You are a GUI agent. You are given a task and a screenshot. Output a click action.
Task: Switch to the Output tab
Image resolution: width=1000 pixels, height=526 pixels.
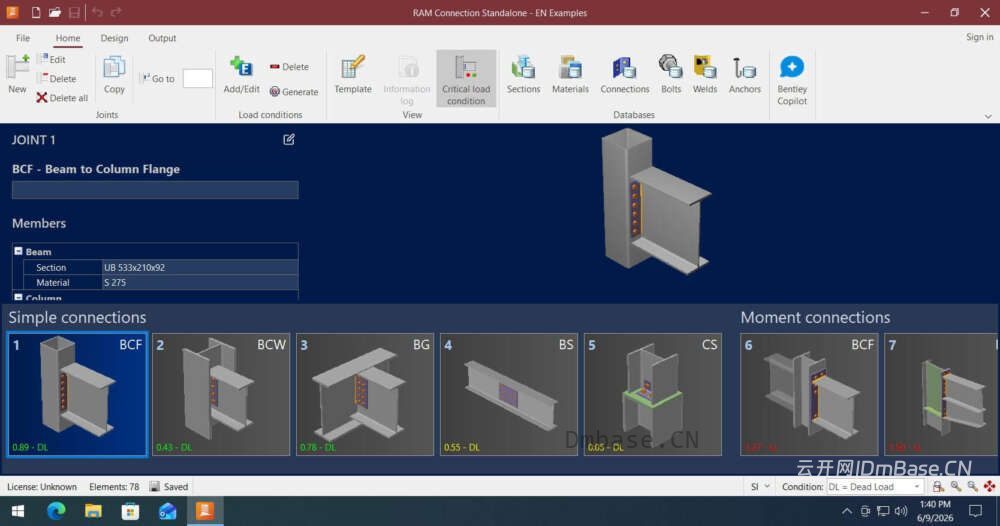162,38
